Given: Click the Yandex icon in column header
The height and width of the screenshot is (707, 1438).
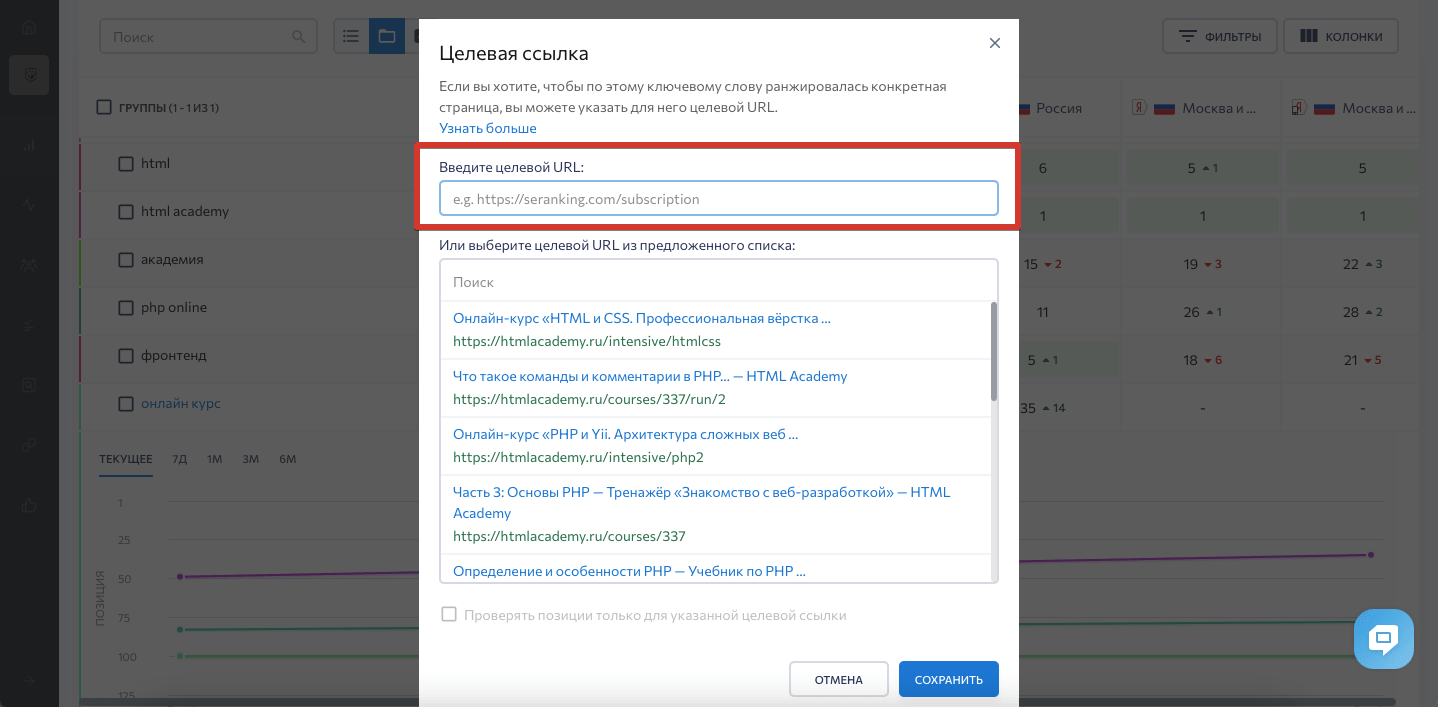Looking at the screenshot, I should coord(1139,108).
